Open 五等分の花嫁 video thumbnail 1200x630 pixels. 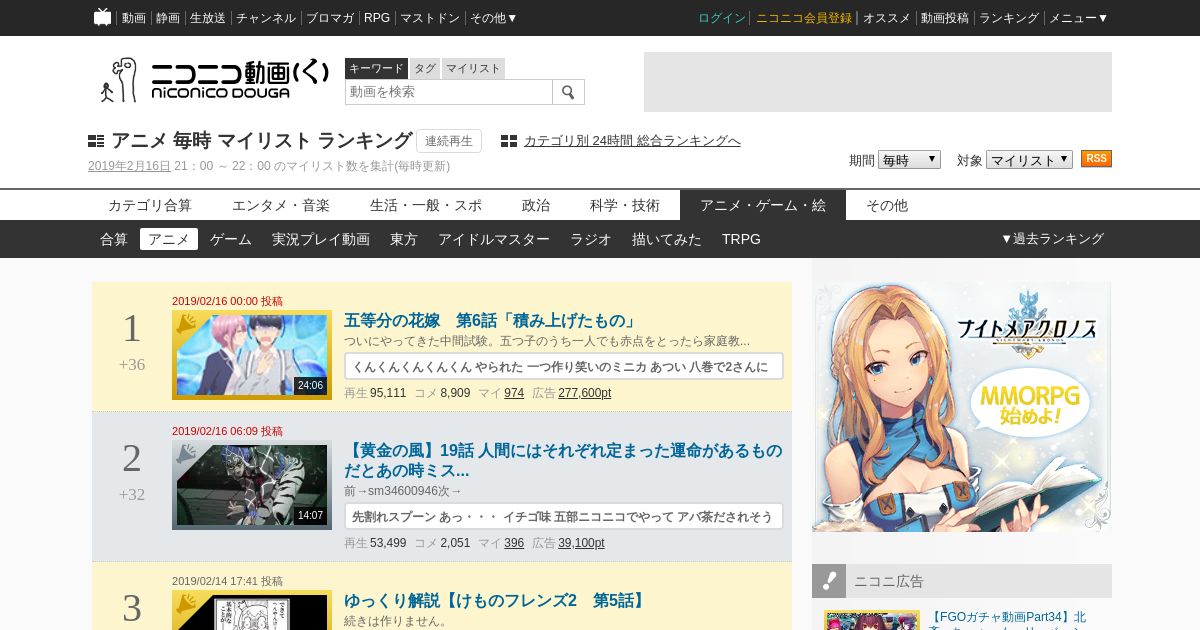click(252, 355)
